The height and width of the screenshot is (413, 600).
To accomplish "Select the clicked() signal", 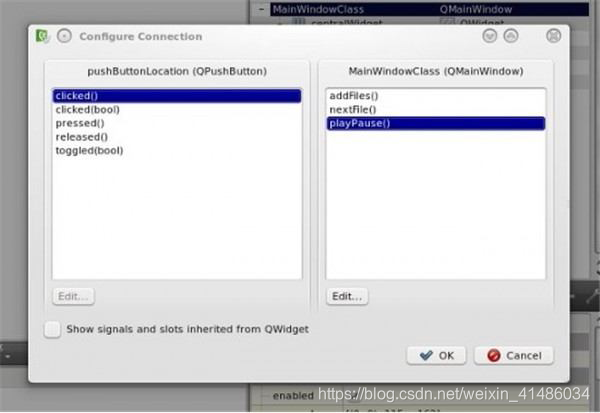I will tap(177, 96).
